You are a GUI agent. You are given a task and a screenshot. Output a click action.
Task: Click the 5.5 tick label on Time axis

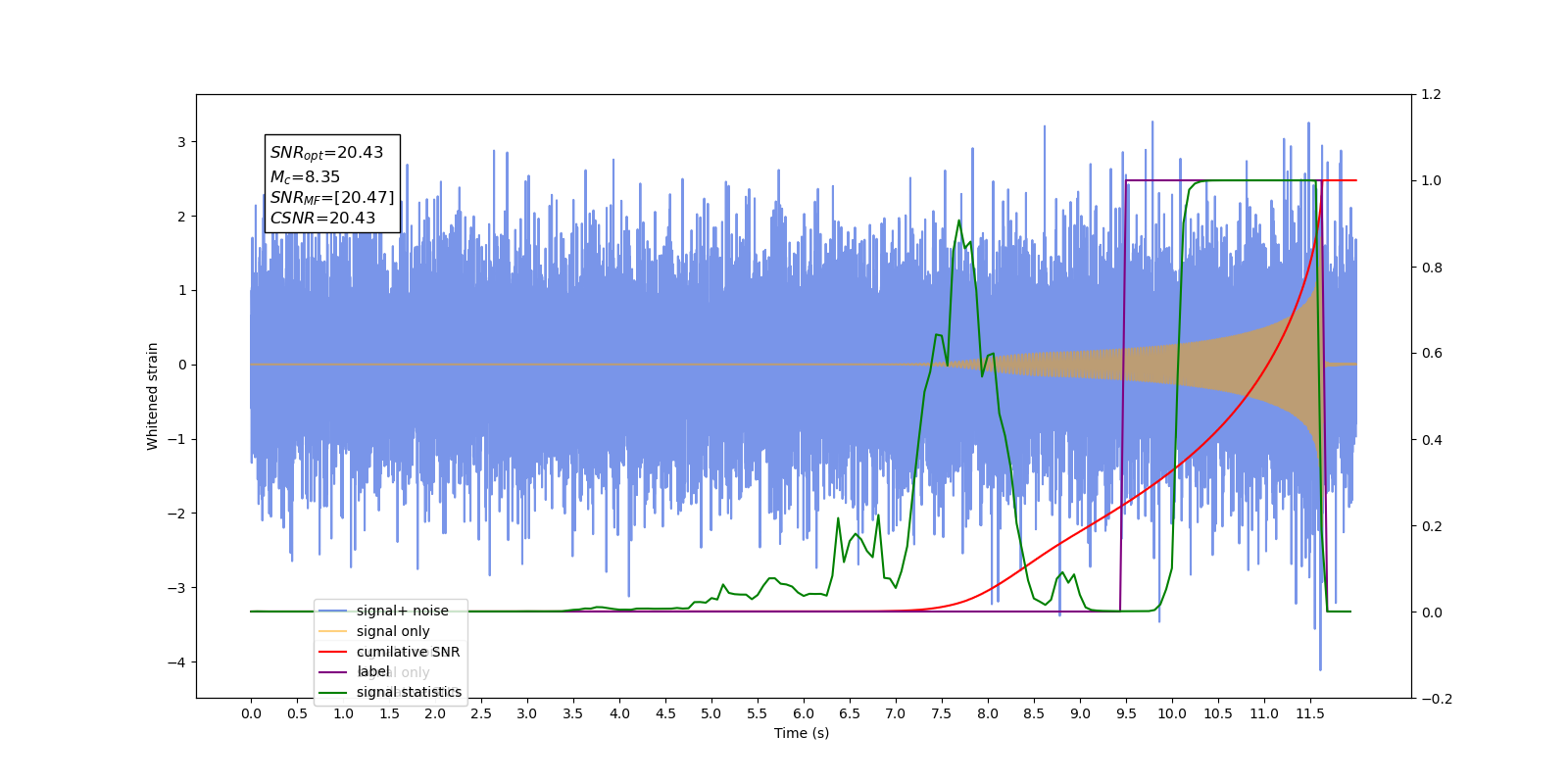tap(758, 713)
